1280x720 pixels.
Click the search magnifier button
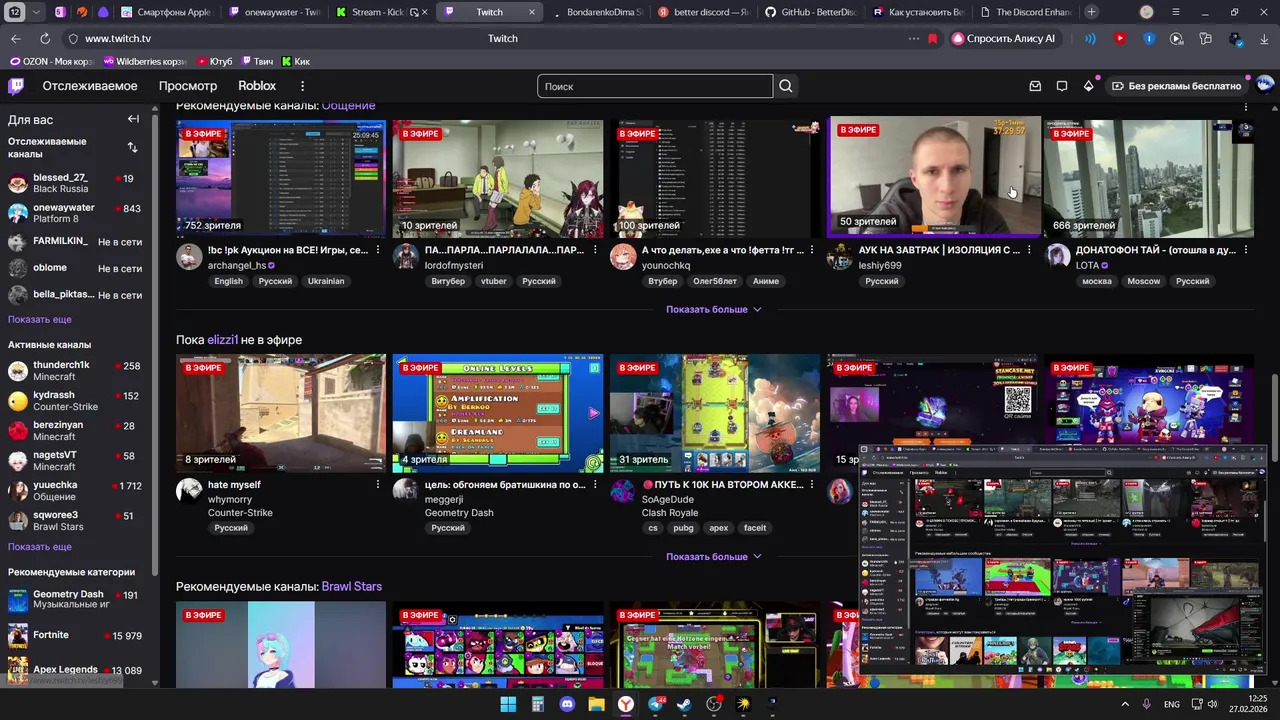coord(786,86)
